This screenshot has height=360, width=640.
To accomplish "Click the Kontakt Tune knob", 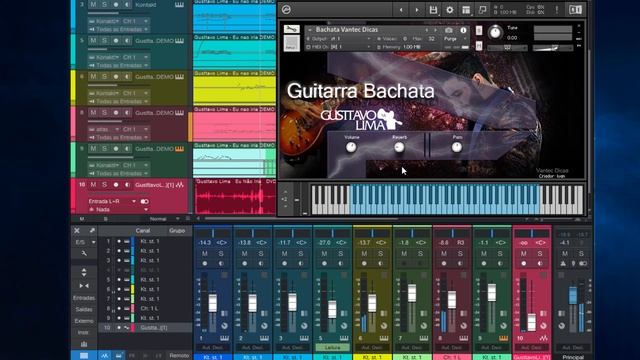I will coord(495,32).
